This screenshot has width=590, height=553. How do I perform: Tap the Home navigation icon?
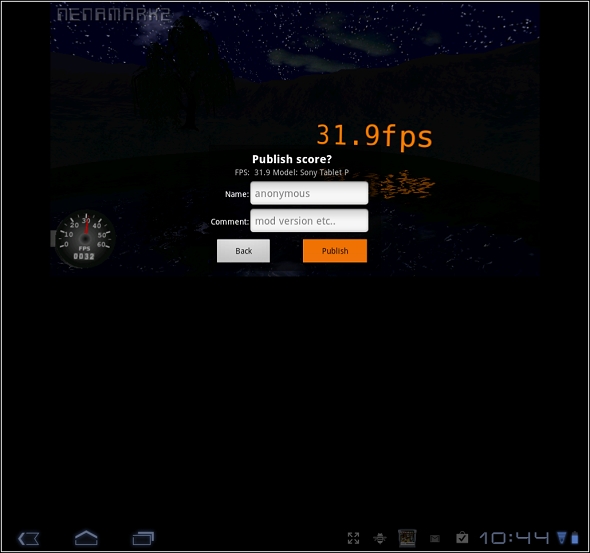click(x=86, y=538)
